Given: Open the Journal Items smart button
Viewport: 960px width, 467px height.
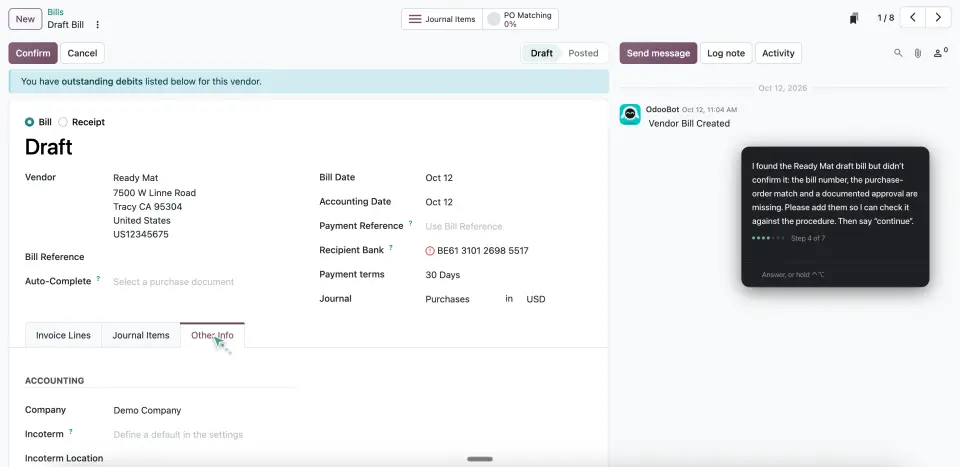Looking at the screenshot, I should tap(442, 19).
